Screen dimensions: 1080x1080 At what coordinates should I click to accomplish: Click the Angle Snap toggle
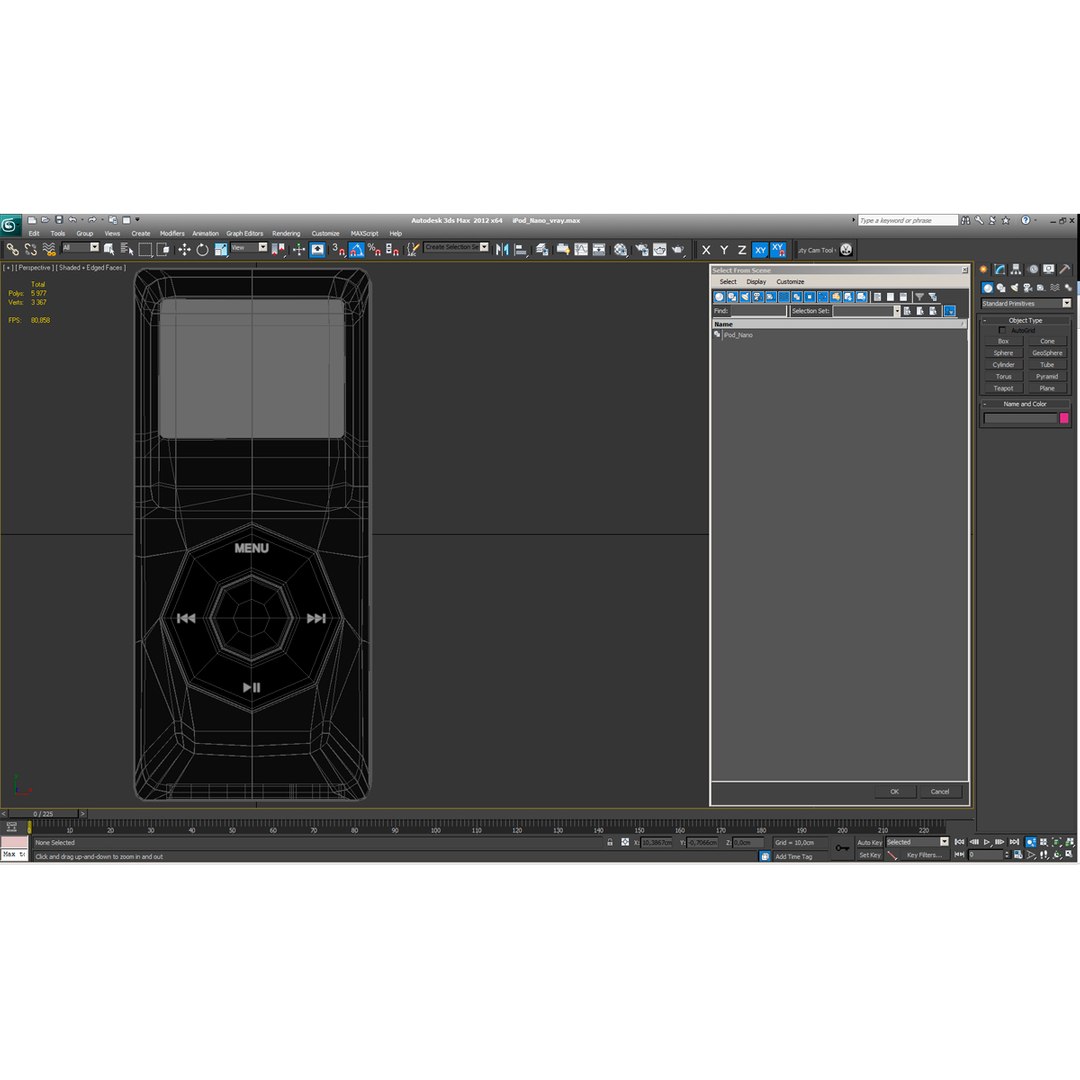tap(357, 249)
